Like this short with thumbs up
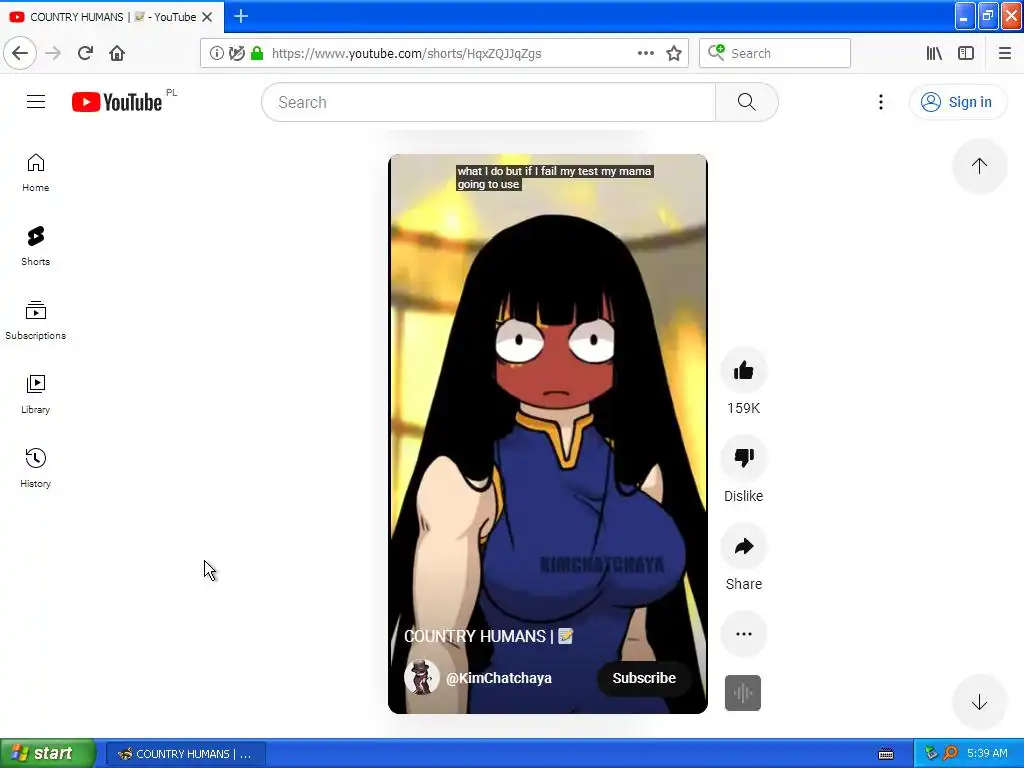Image resolution: width=1024 pixels, height=768 pixels. 743,371
